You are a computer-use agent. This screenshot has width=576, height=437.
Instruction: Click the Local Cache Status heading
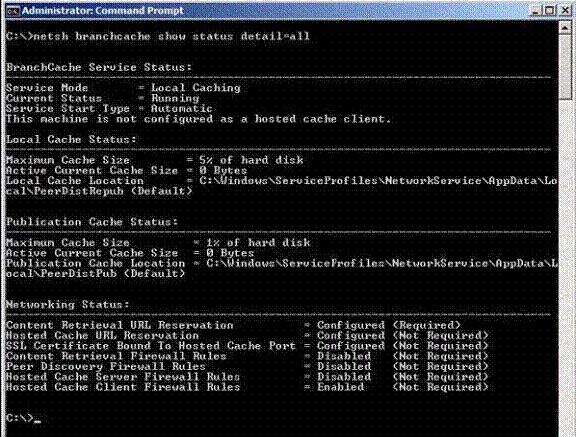tap(71, 139)
